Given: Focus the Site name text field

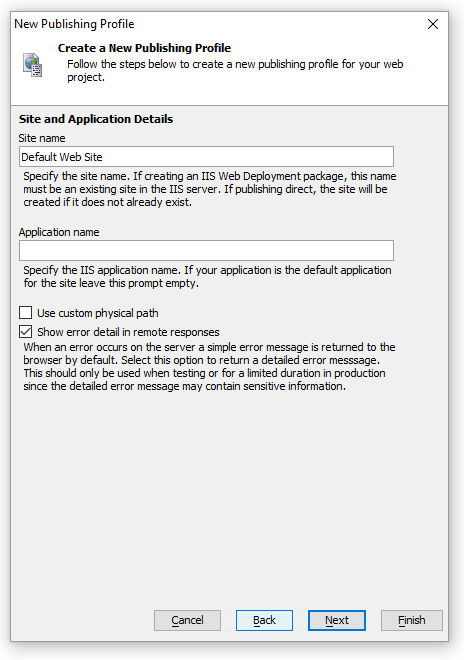Looking at the screenshot, I should point(206,157).
